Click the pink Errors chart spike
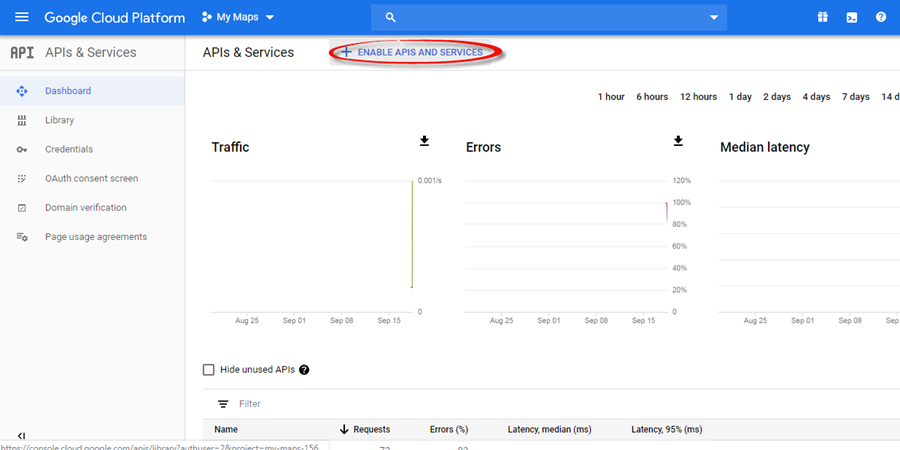The image size is (900, 450). point(666,212)
